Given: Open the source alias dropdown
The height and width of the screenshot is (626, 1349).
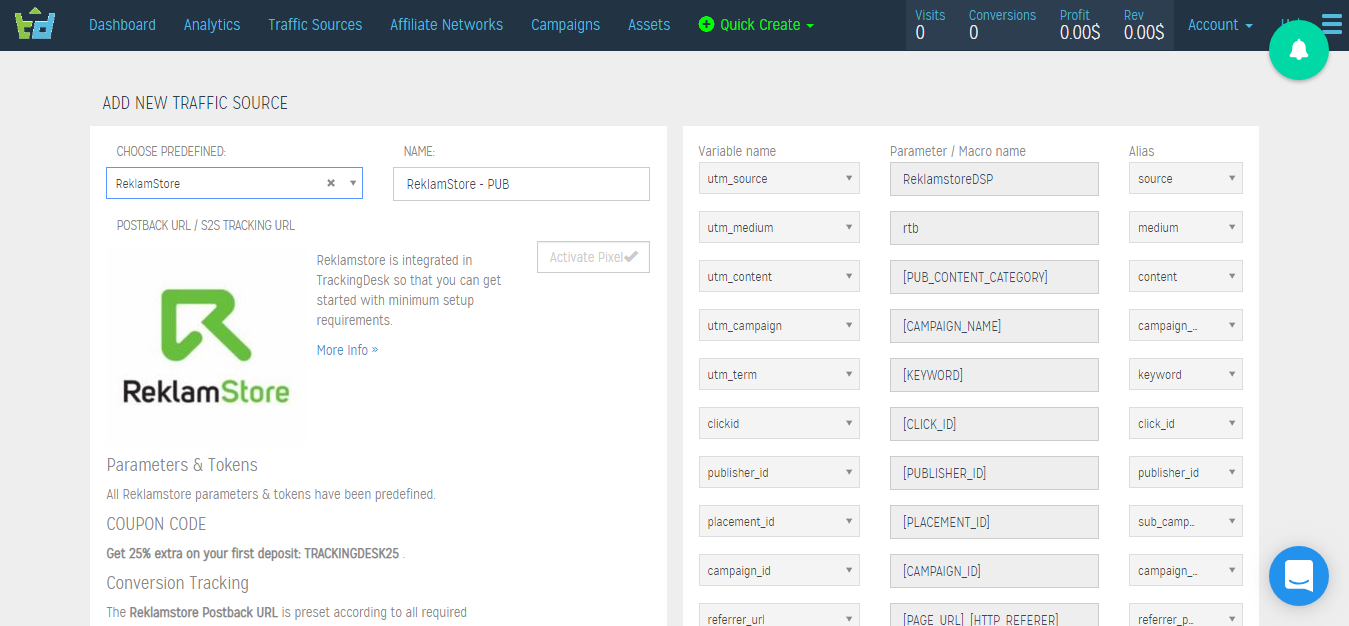Looking at the screenshot, I should (x=1186, y=178).
